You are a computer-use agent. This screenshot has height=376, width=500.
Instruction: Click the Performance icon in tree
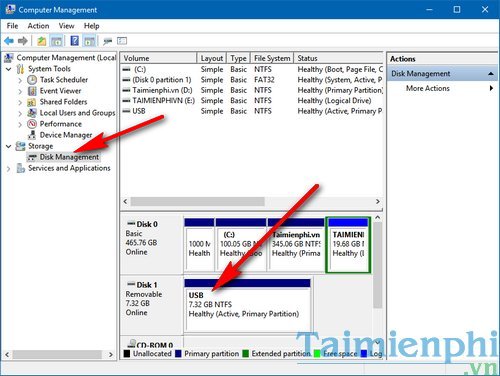point(32,124)
